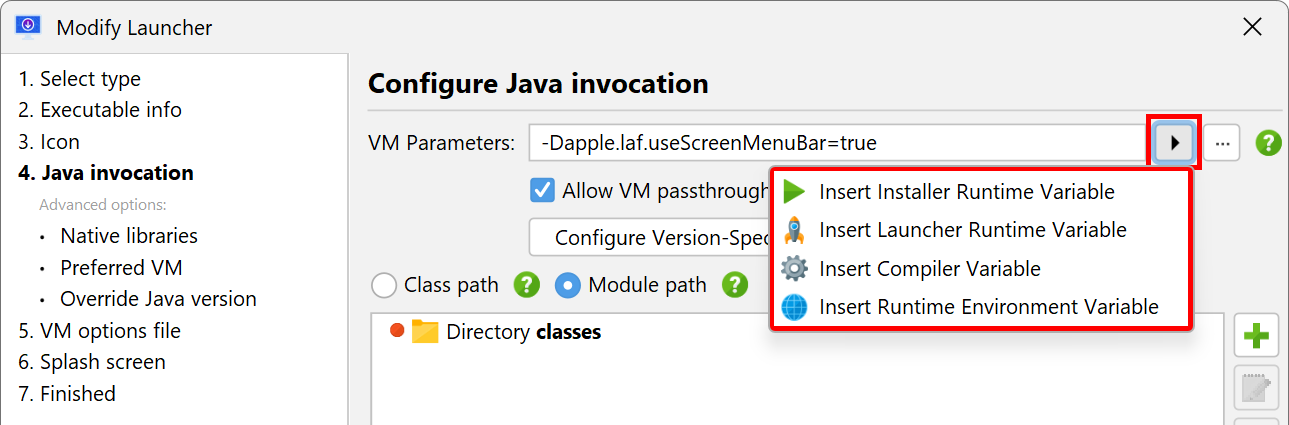Image resolution: width=1289 pixels, height=425 pixels.
Task: Click the rocket icon for Launcher Runtime Variable
Action: (x=795, y=230)
